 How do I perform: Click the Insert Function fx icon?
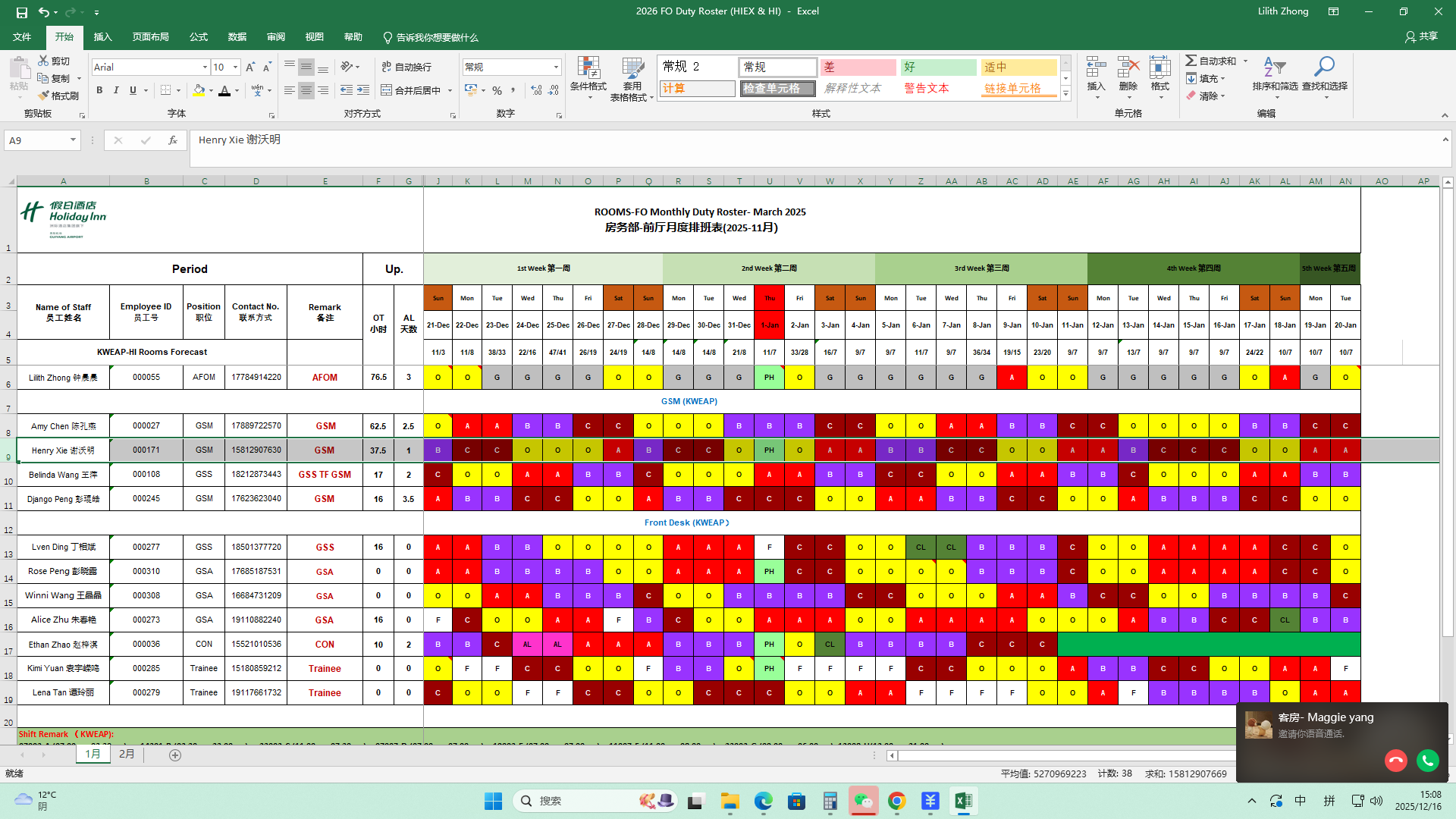[x=173, y=140]
